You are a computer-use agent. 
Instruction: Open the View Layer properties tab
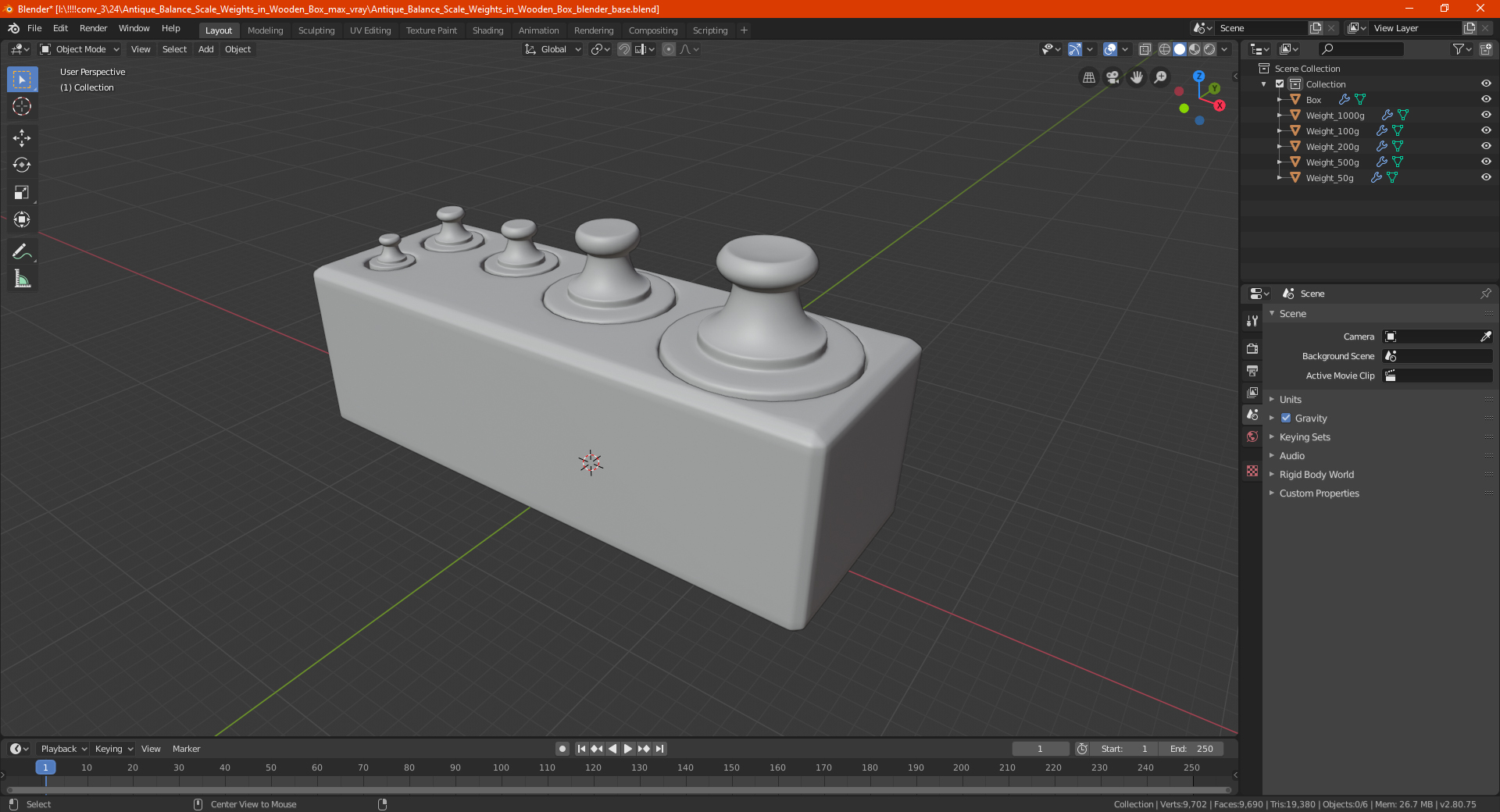click(x=1252, y=392)
